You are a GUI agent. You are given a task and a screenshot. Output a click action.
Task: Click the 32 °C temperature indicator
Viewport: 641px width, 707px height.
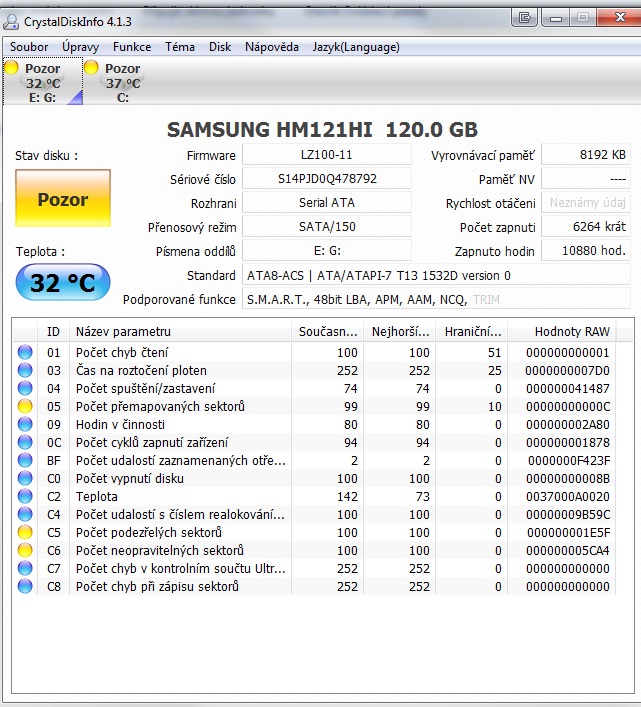(63, 283)
